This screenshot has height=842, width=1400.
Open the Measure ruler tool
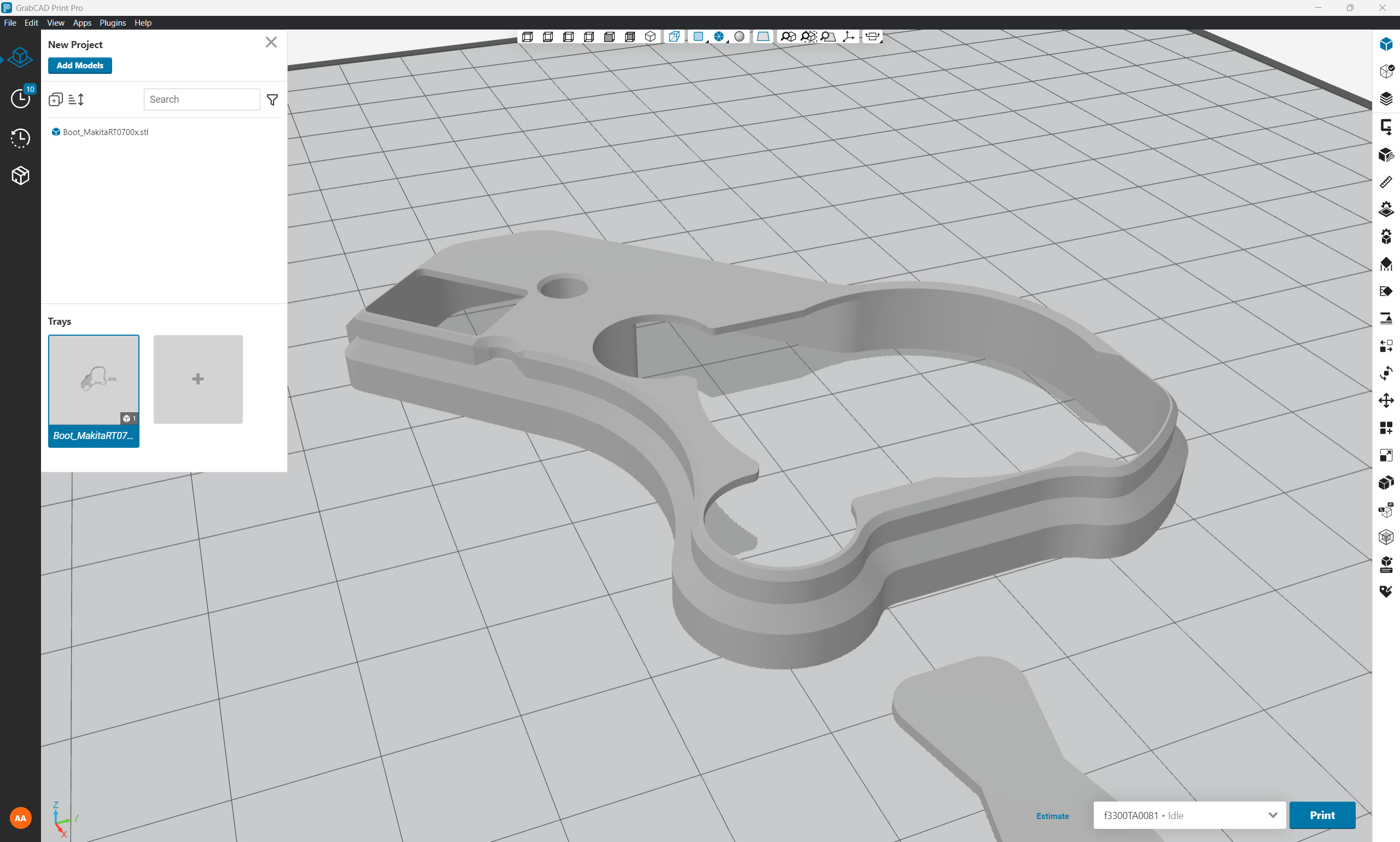tap(1386, 182)
